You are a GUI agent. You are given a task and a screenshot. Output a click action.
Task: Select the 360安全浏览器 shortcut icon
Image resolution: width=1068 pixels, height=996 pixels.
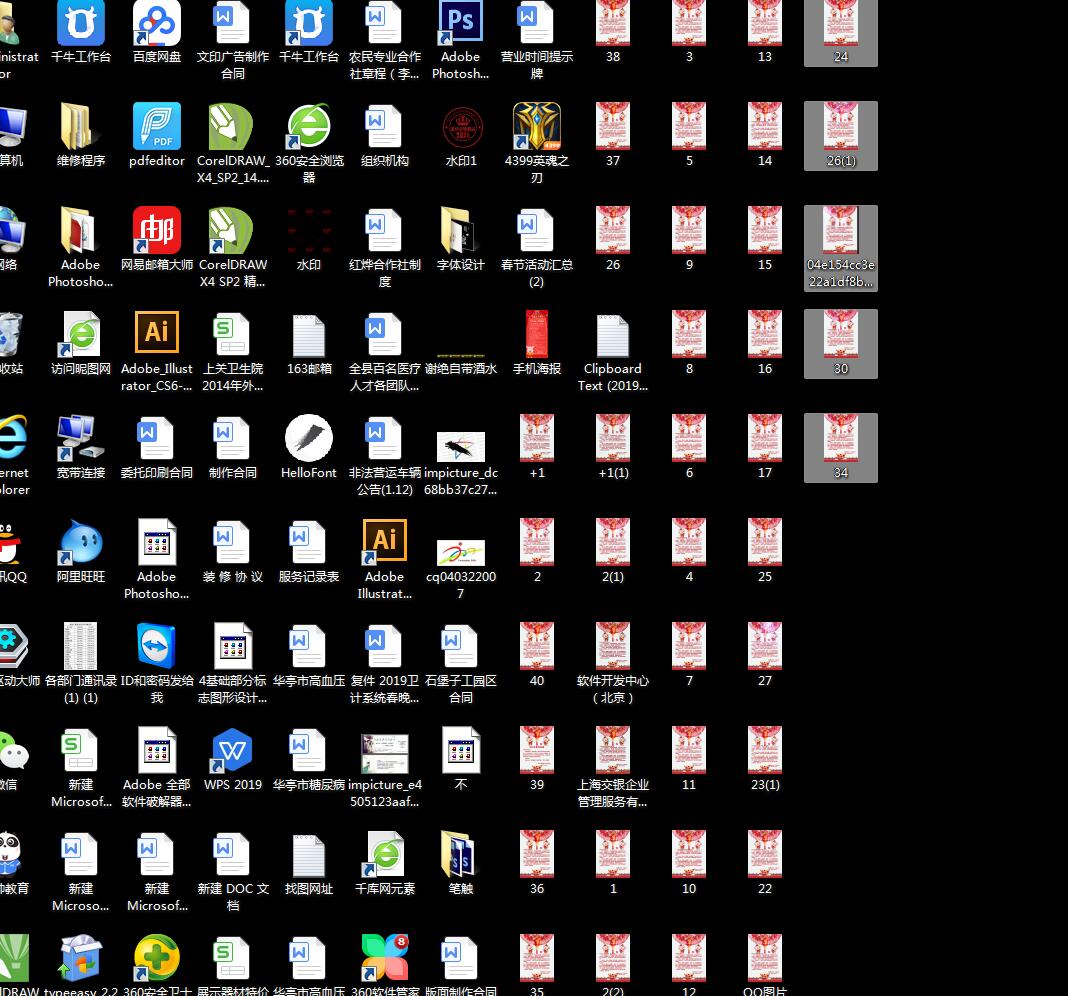[x=309, y=127]
